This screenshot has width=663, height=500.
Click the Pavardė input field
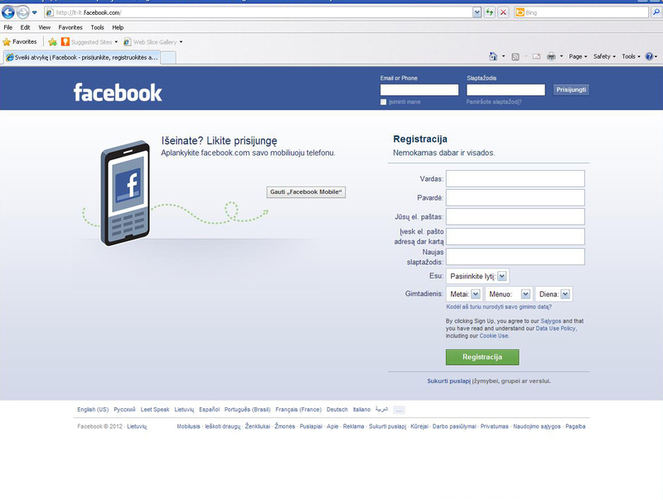click(515, 197)
